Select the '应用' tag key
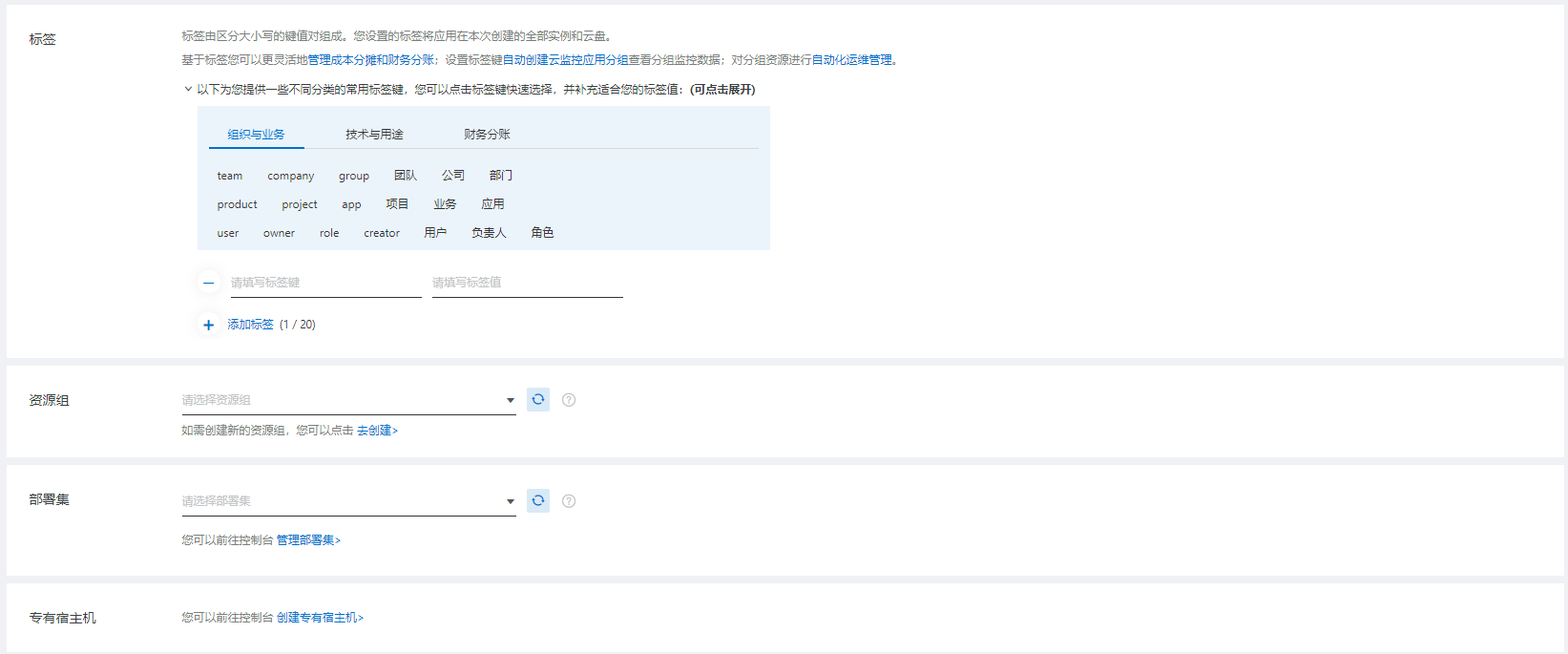This screenshot has width=1568, height=654. coord(492,204)
